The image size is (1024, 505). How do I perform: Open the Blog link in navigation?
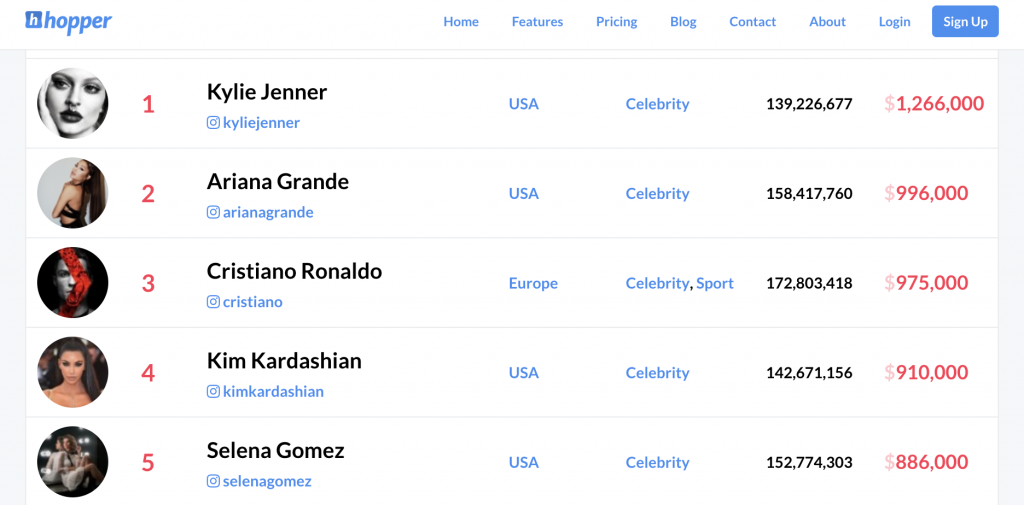[683, 22]
